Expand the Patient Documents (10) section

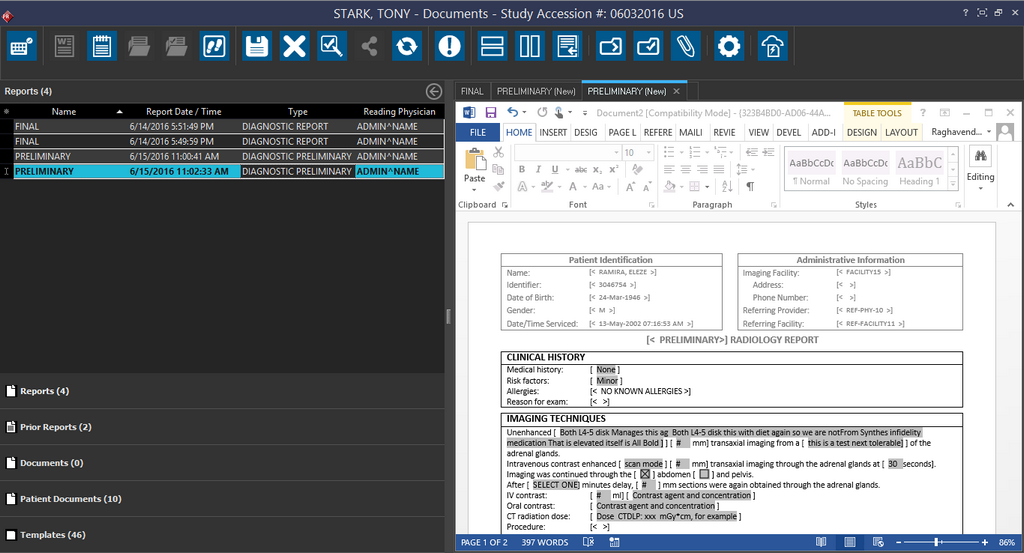70,499
